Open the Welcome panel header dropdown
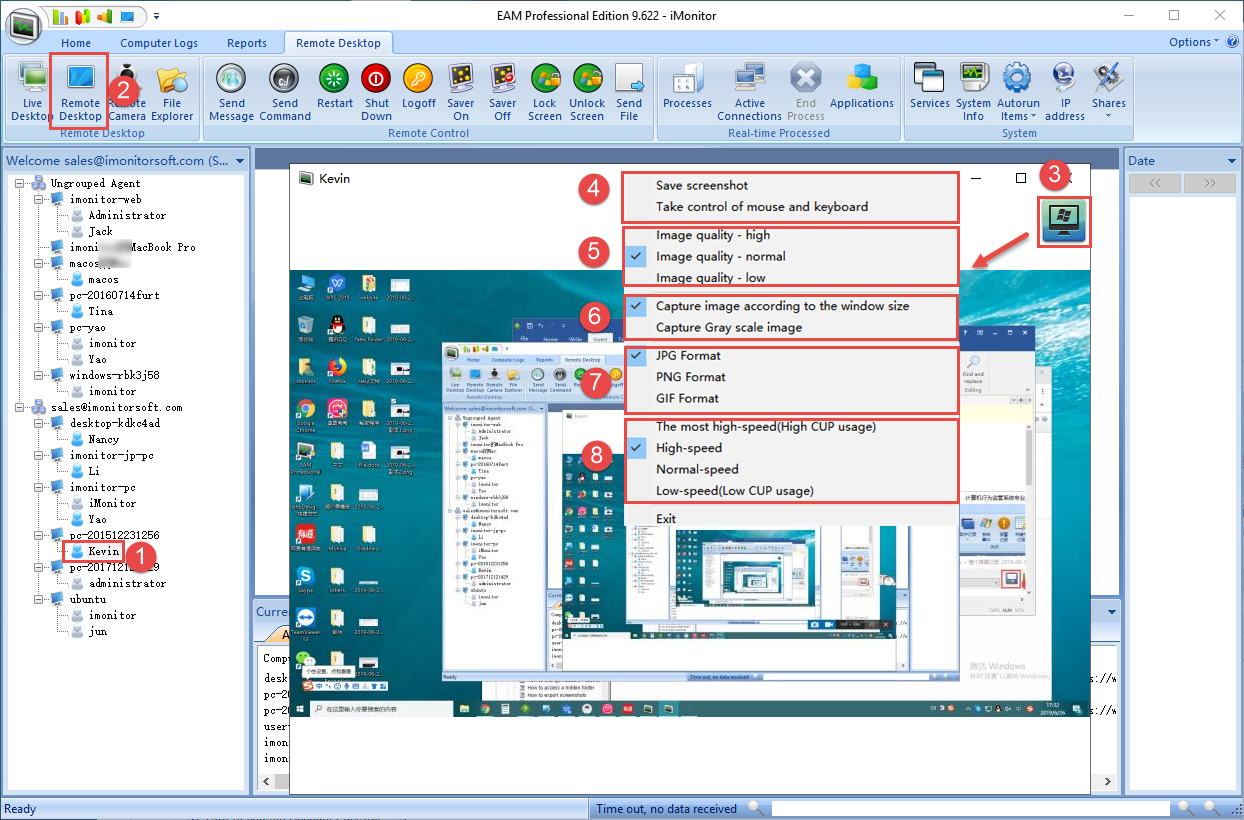This screenshot has height=820, width=1244. point(240,160)
